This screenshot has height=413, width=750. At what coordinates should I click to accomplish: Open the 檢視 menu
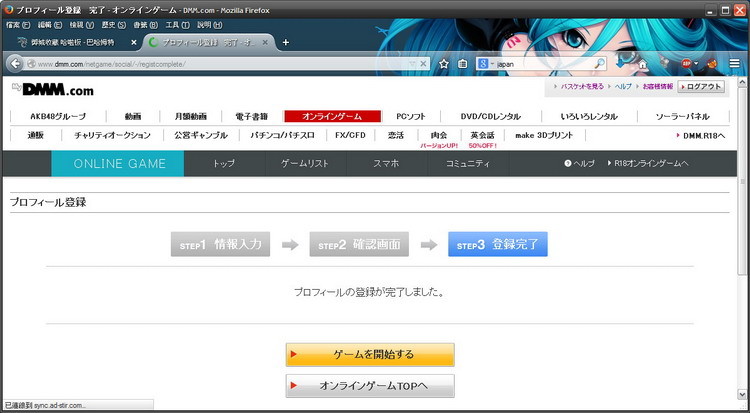82,25
